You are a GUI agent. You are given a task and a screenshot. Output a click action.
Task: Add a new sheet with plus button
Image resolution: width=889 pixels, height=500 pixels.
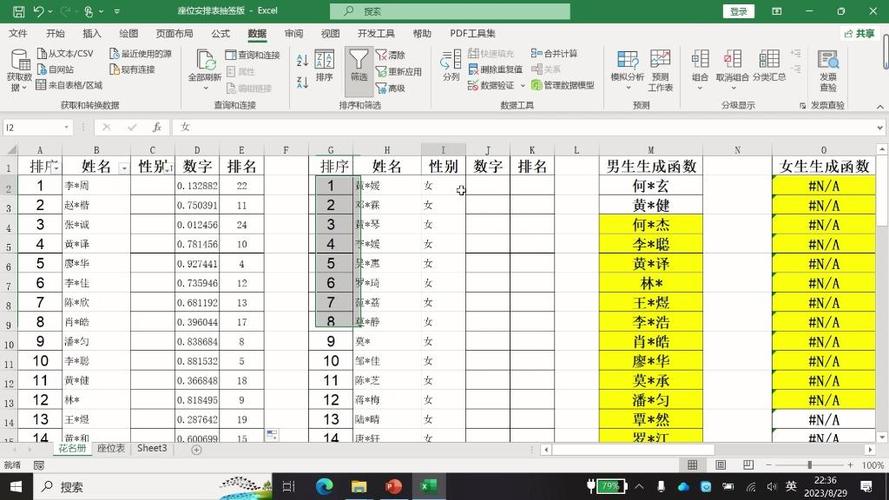(196, 450)
